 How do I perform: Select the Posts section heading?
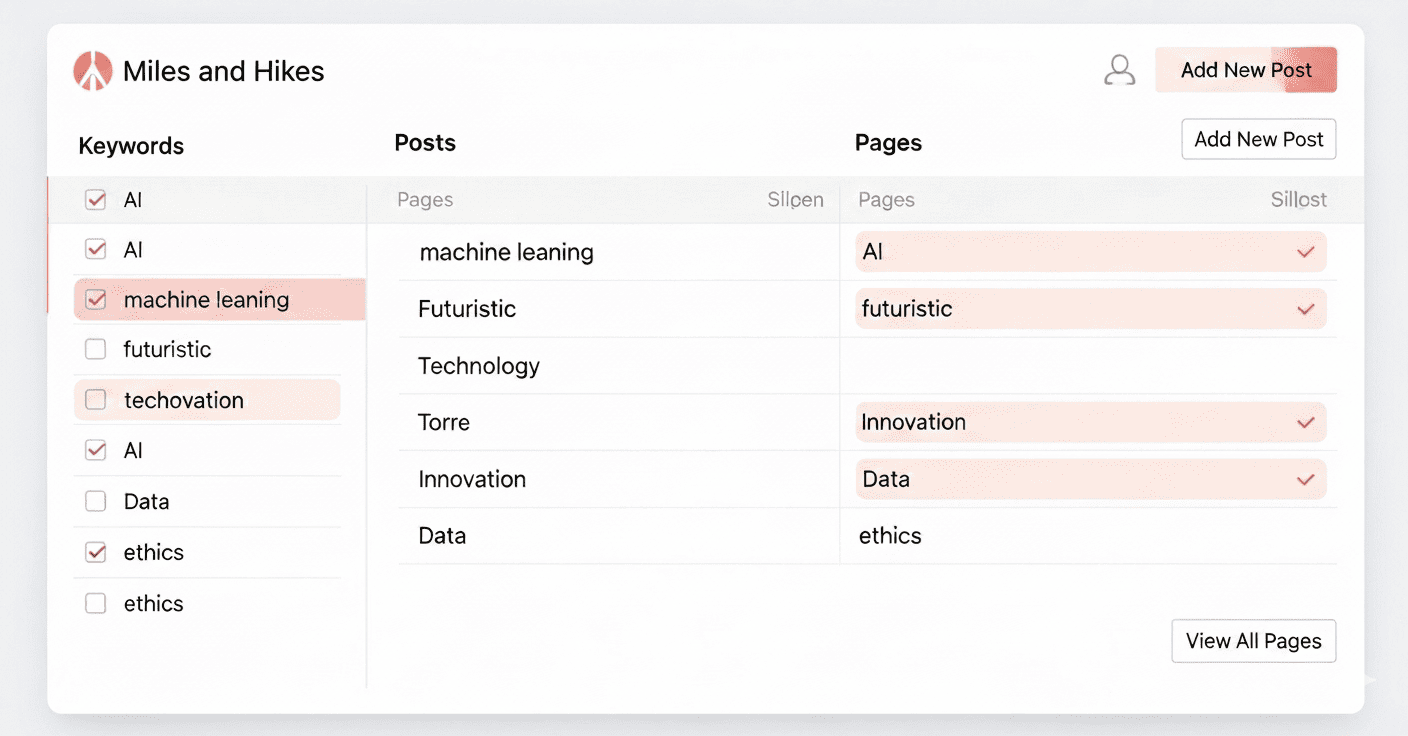pos(425,143)
